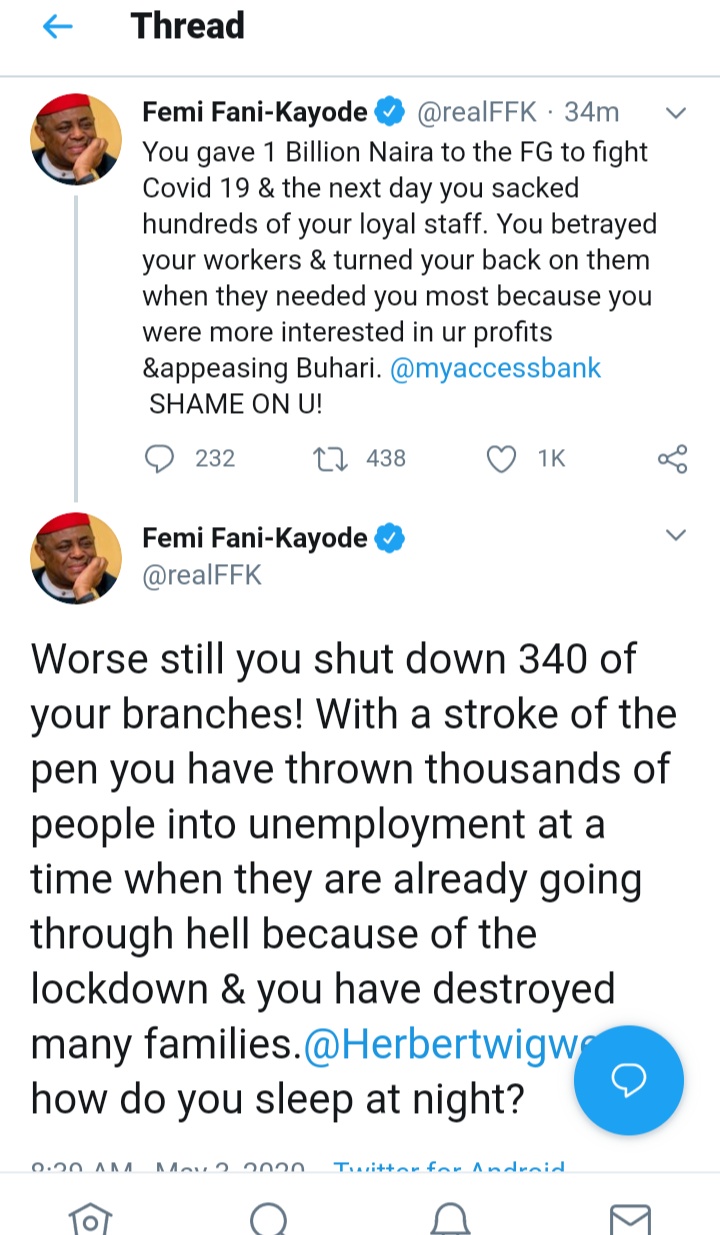
Task: Share the first tweet
Action: 672,459
